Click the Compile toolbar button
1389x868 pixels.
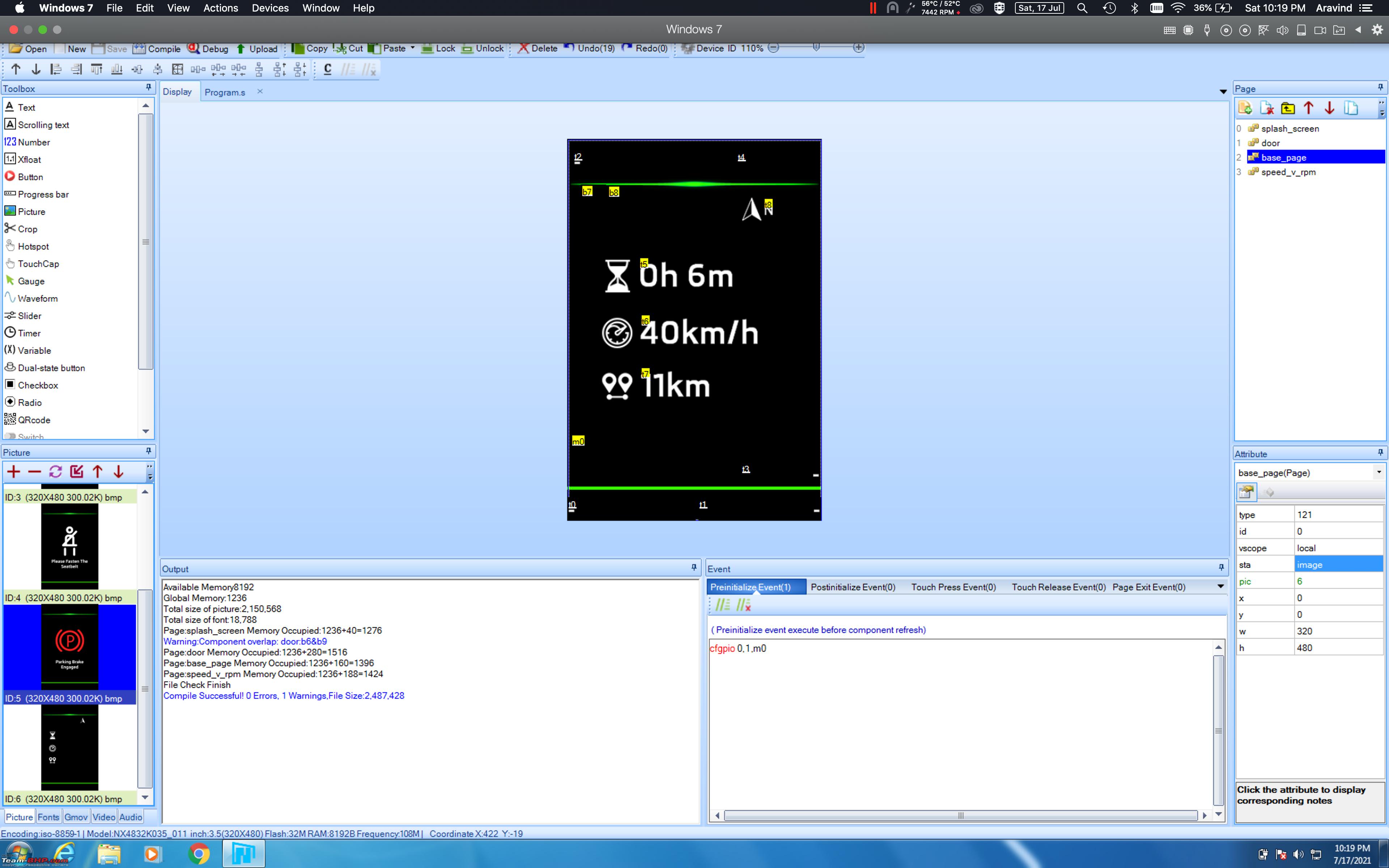157,49
